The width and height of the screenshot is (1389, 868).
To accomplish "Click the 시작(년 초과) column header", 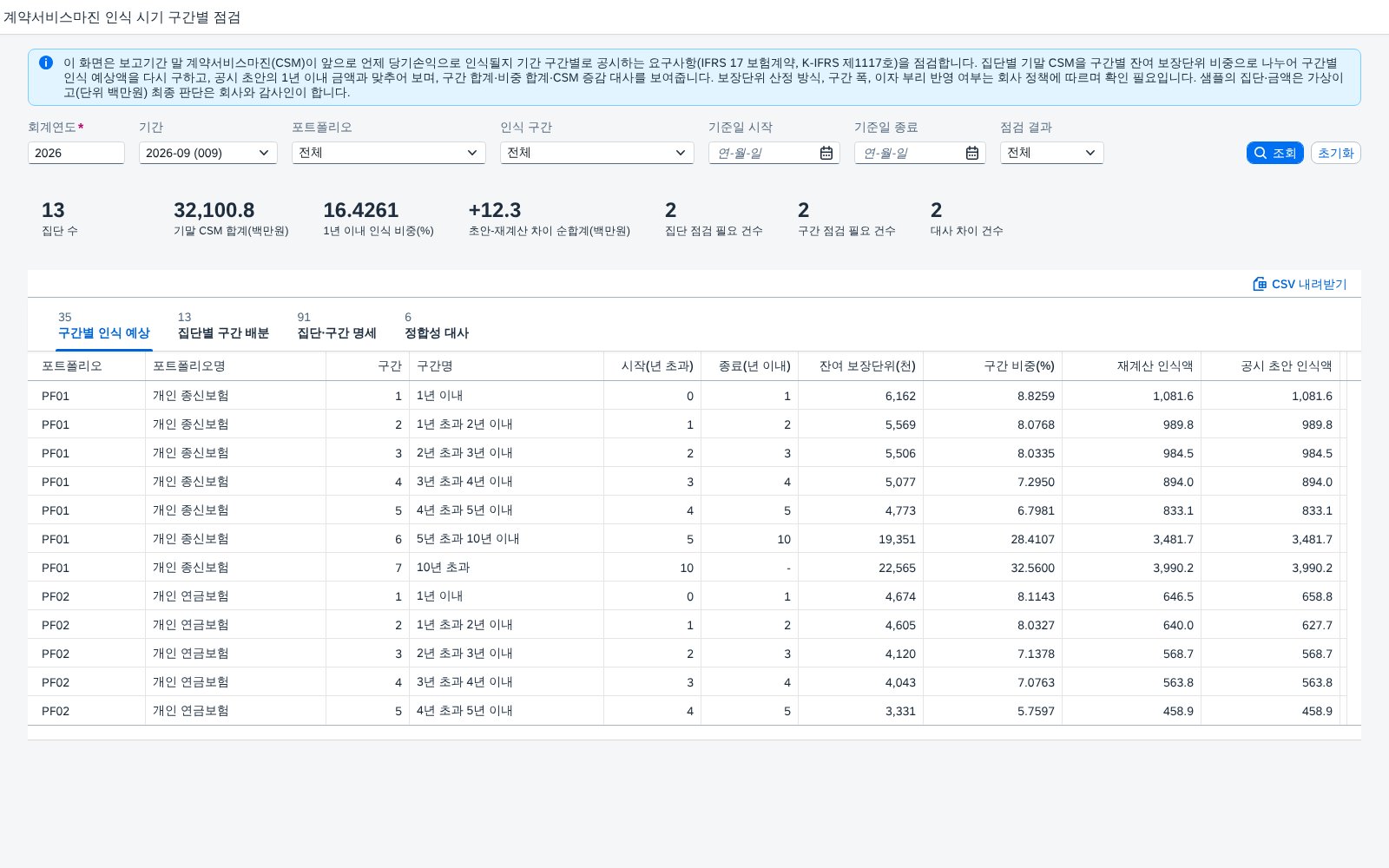I will pos(653,366).
